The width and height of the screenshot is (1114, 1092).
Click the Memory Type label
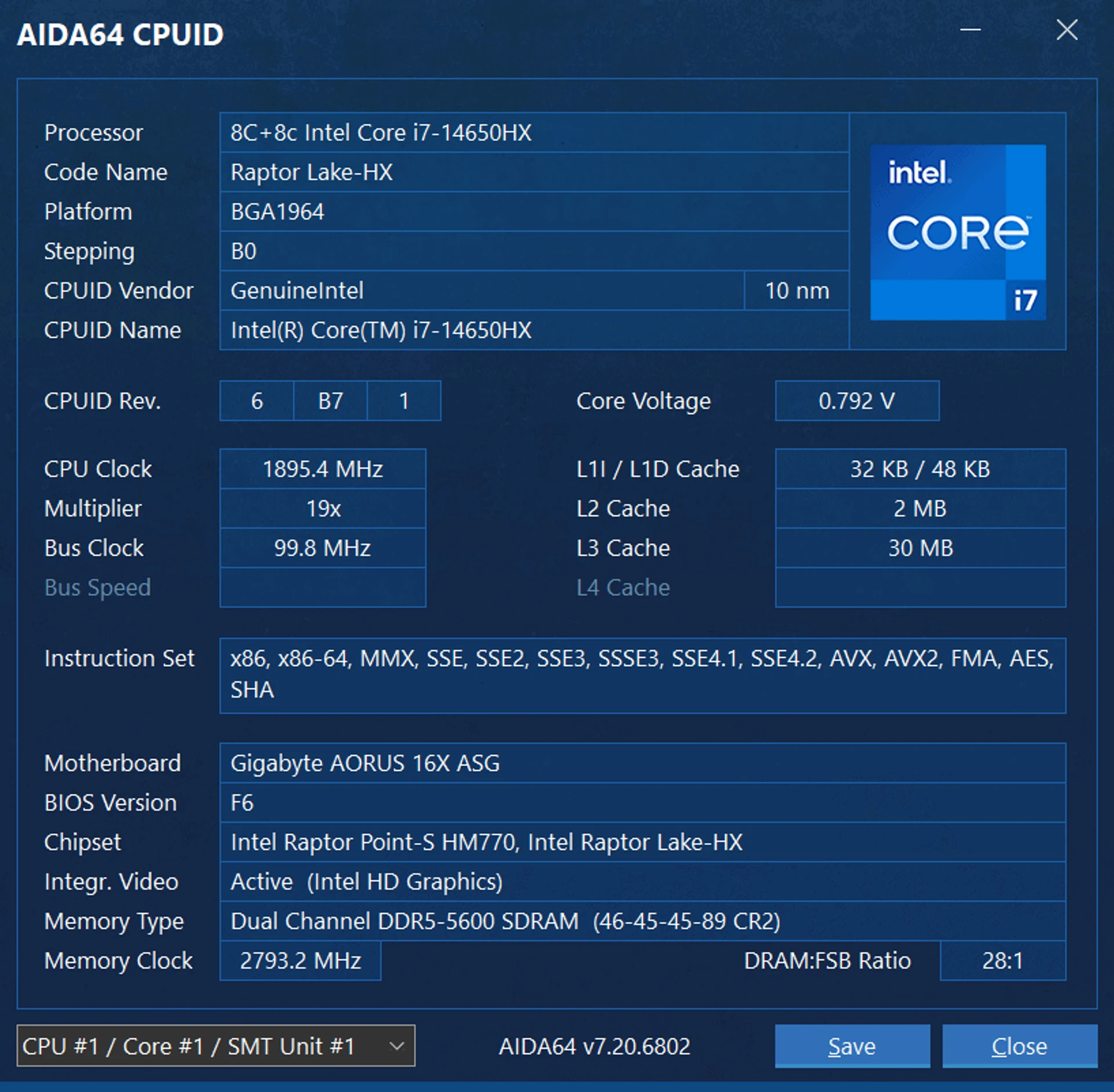114,922
